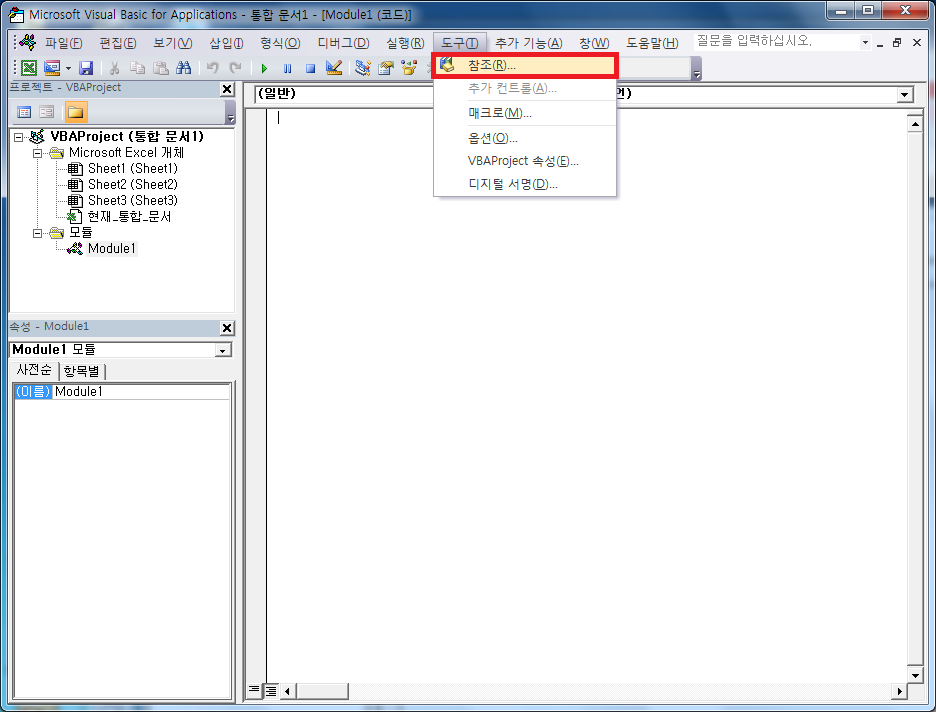Open the procedure dropdown at right

tap(905, 94)
